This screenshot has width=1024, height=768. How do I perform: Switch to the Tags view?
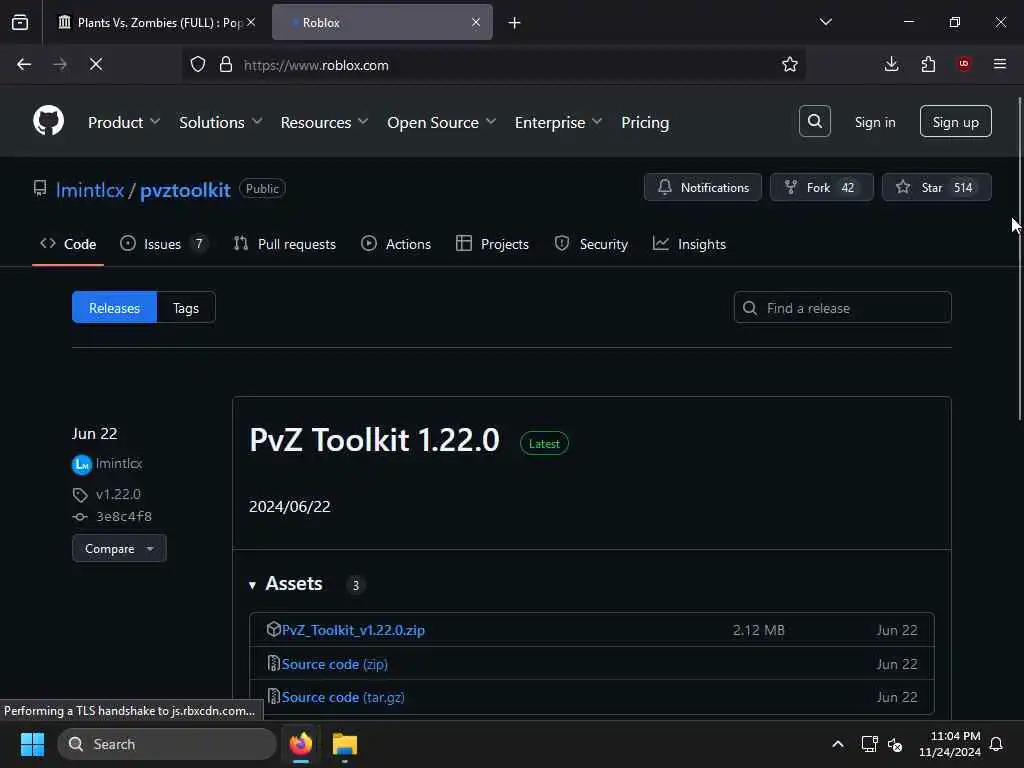click(185, 308)
